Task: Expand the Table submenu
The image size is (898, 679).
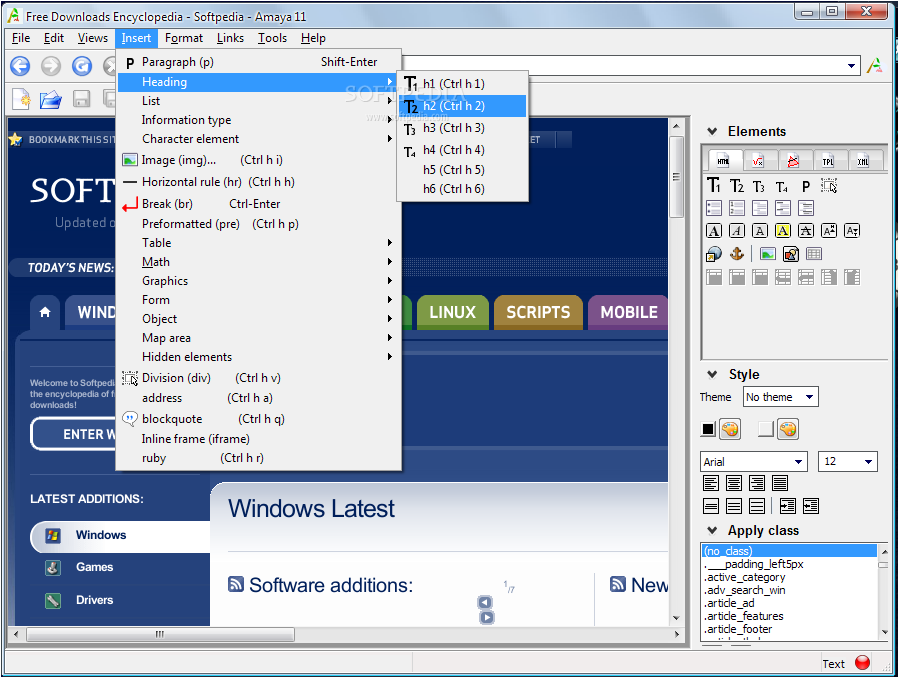Action: tap(259, 243)
